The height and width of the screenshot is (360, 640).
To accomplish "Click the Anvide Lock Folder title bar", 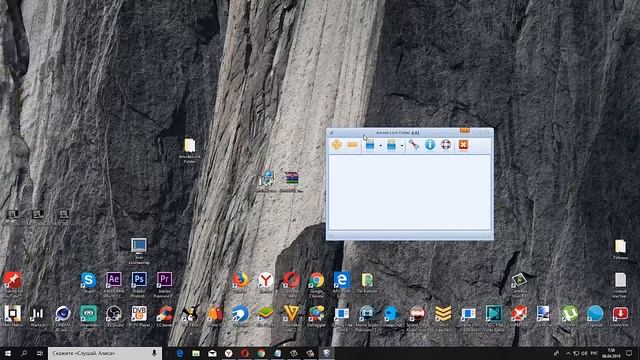I will pos(409,132).
